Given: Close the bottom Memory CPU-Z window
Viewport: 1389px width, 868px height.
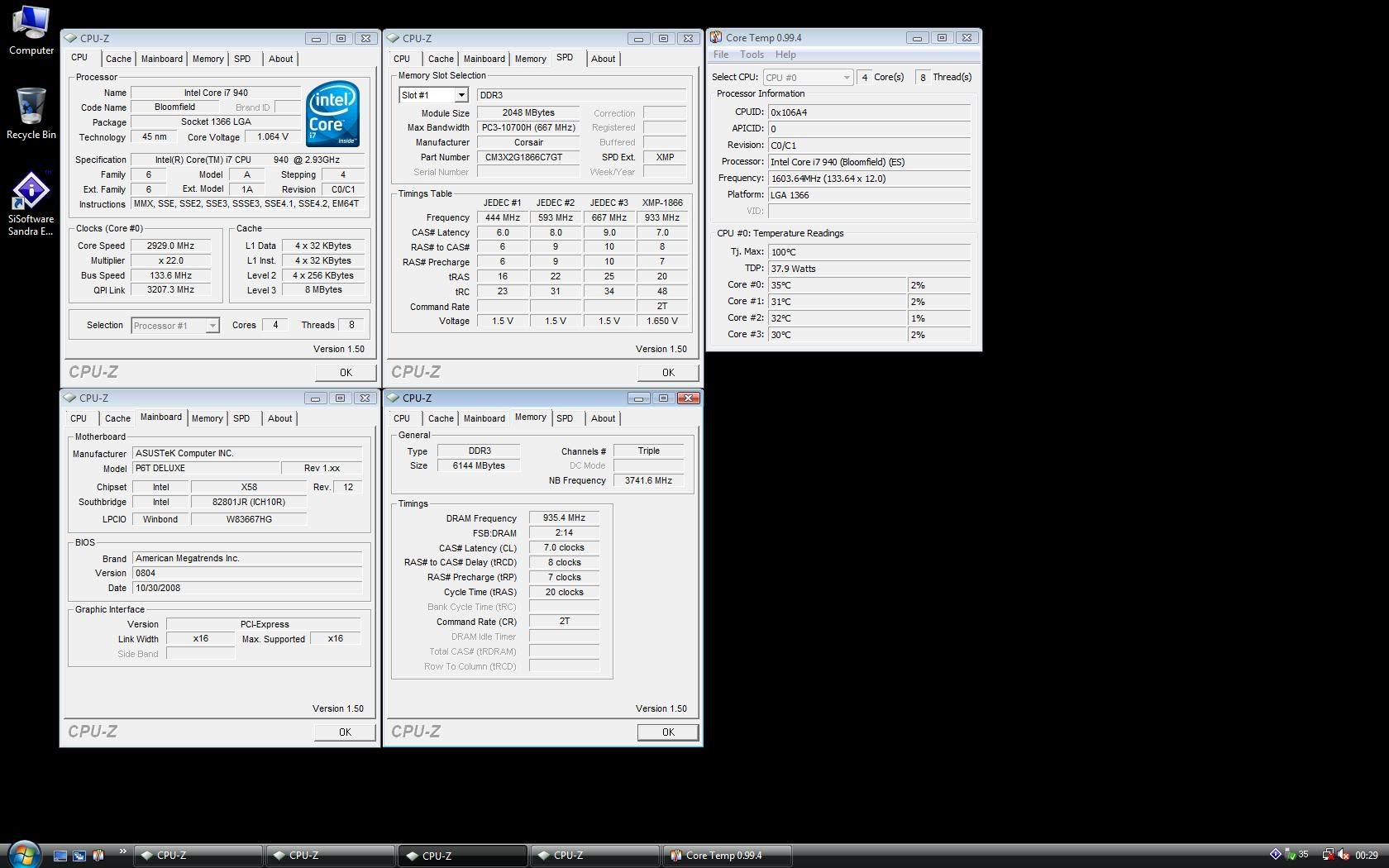Looking at the screenshot, I should pos(688,398).
